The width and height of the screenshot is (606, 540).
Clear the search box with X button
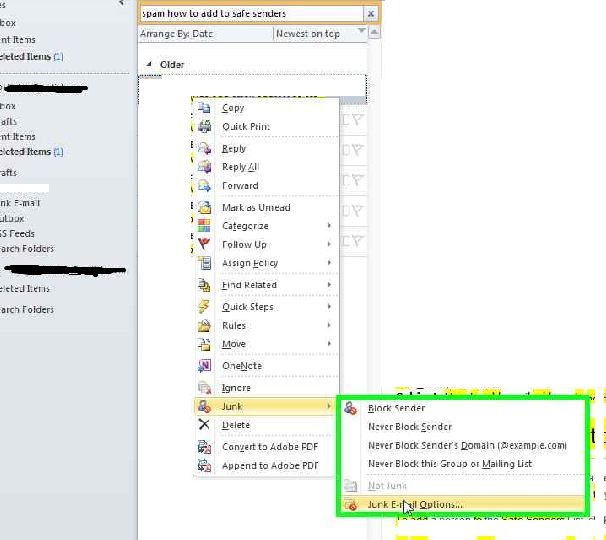tap(371, 14)
